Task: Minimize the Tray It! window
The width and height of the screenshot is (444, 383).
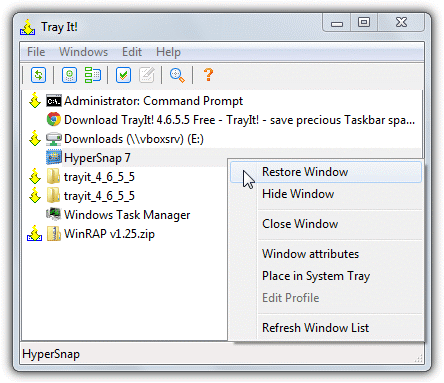Action: click(x=337, y=23)
